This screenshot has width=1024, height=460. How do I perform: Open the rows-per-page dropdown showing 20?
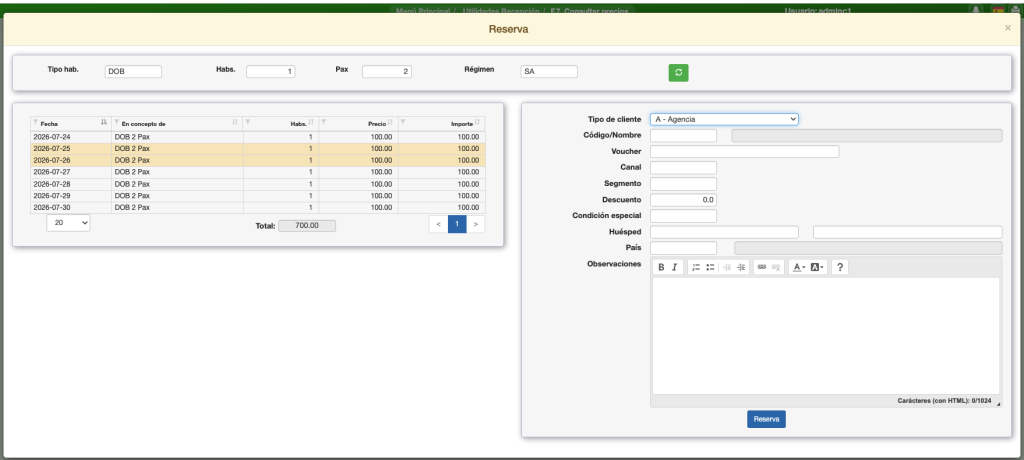(69, 223)
